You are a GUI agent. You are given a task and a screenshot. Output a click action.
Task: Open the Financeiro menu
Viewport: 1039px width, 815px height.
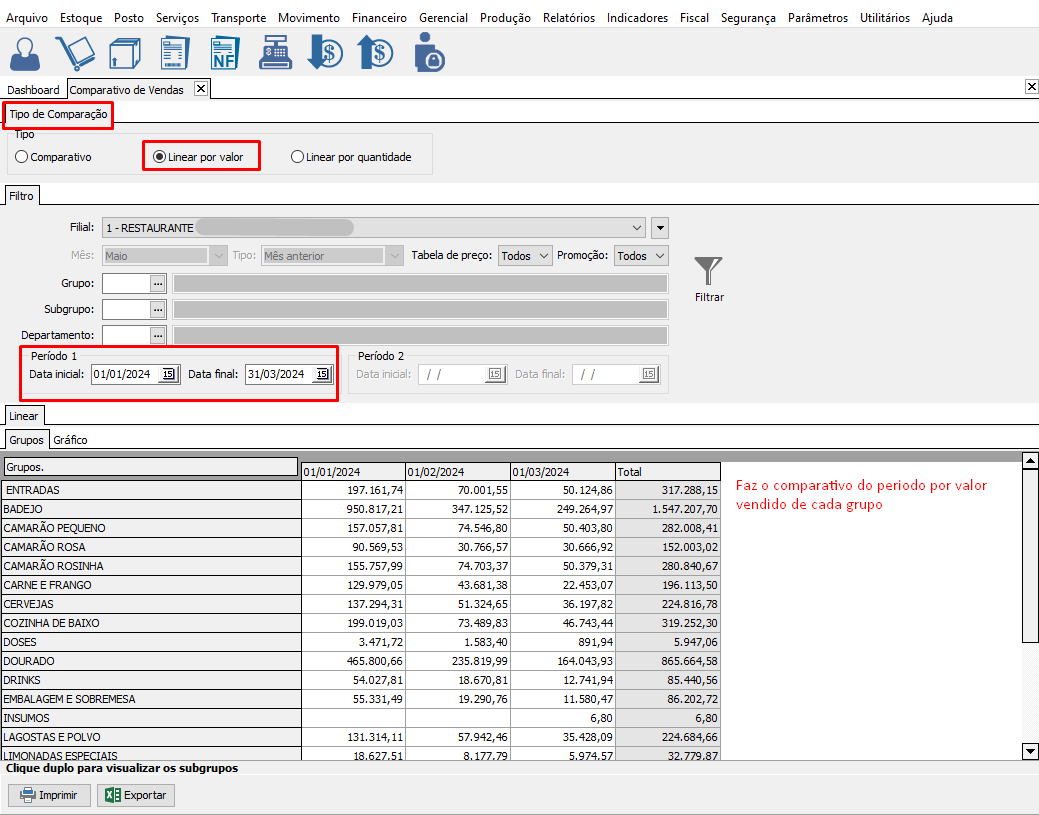379,18
